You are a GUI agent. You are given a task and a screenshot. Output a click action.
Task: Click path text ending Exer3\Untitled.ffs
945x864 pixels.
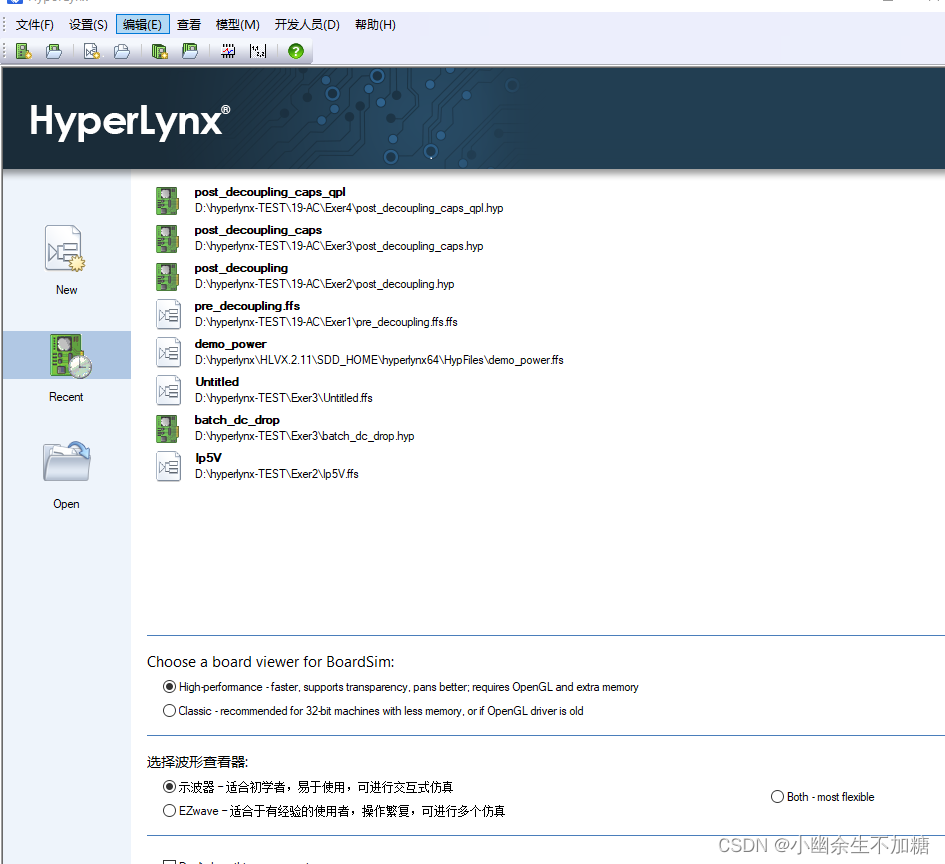(284, 398)
